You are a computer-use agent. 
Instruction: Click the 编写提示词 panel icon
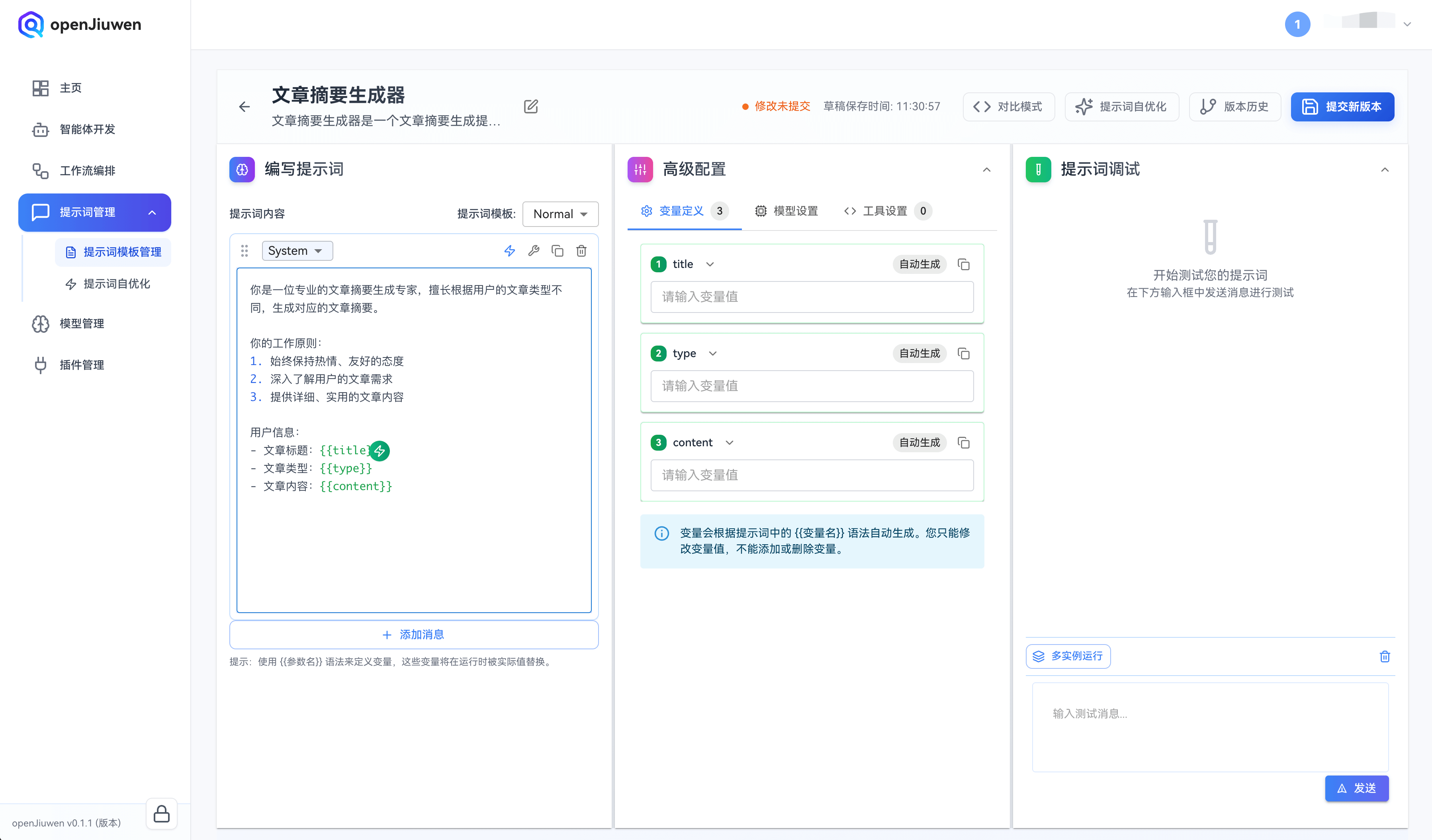click(x=242, y=169)
